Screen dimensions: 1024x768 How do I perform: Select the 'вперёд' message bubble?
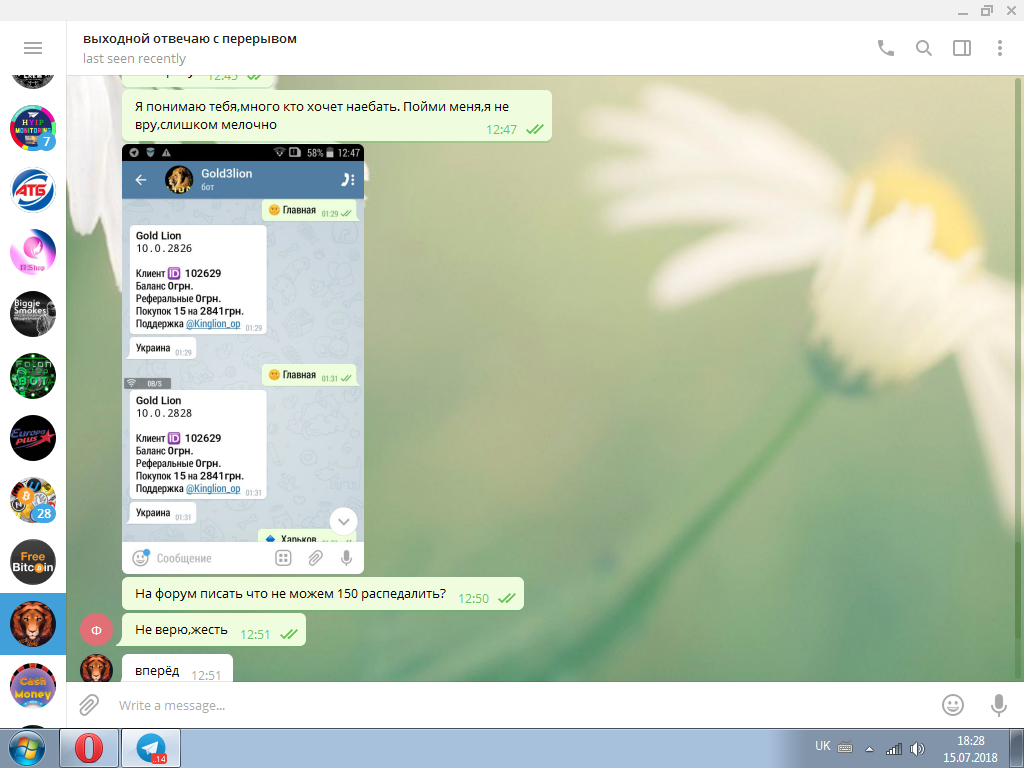point(177,668)
